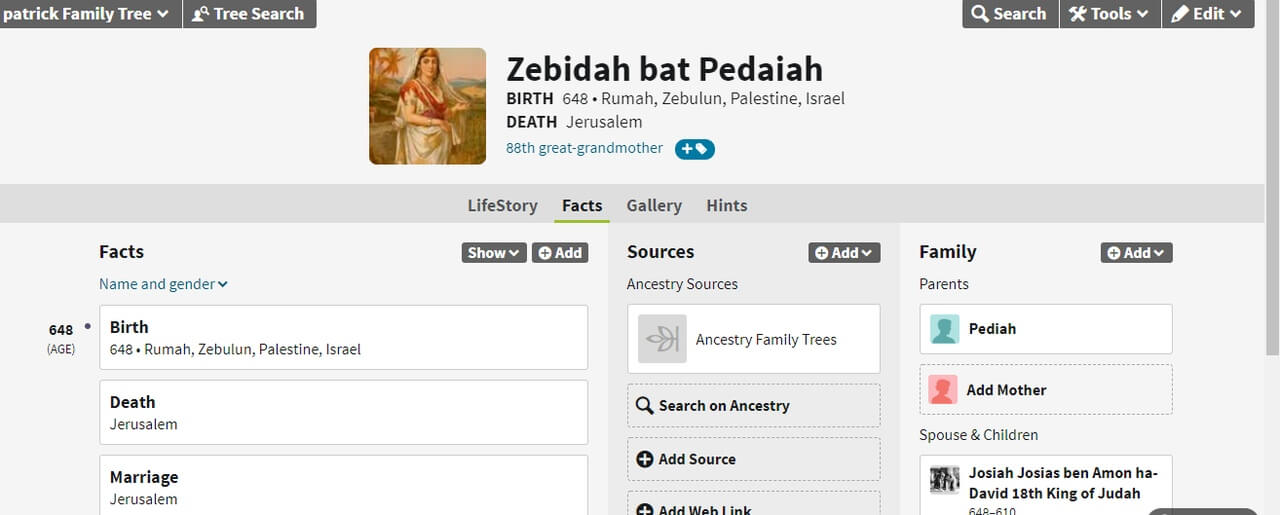This screenshot has width=1280, height=515.
Task: Open the Edit dropdown menu
Action: pyautogui.click(x=1207, y=14)
